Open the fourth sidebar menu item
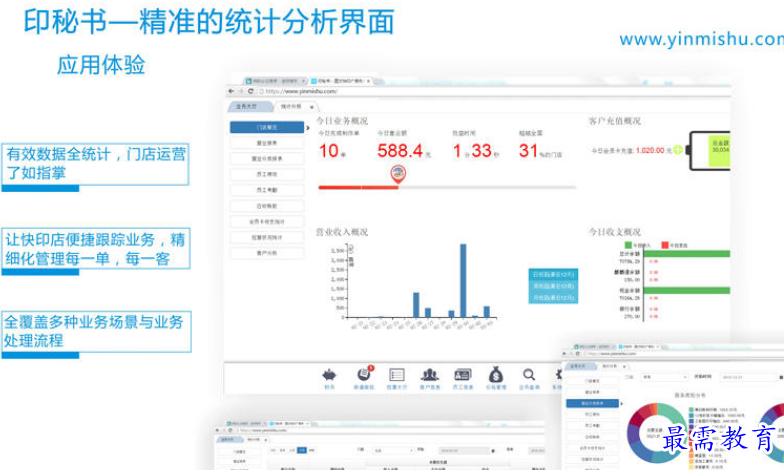Image resolution: width=784 pixels, height=470 pixels. point(267,174)
